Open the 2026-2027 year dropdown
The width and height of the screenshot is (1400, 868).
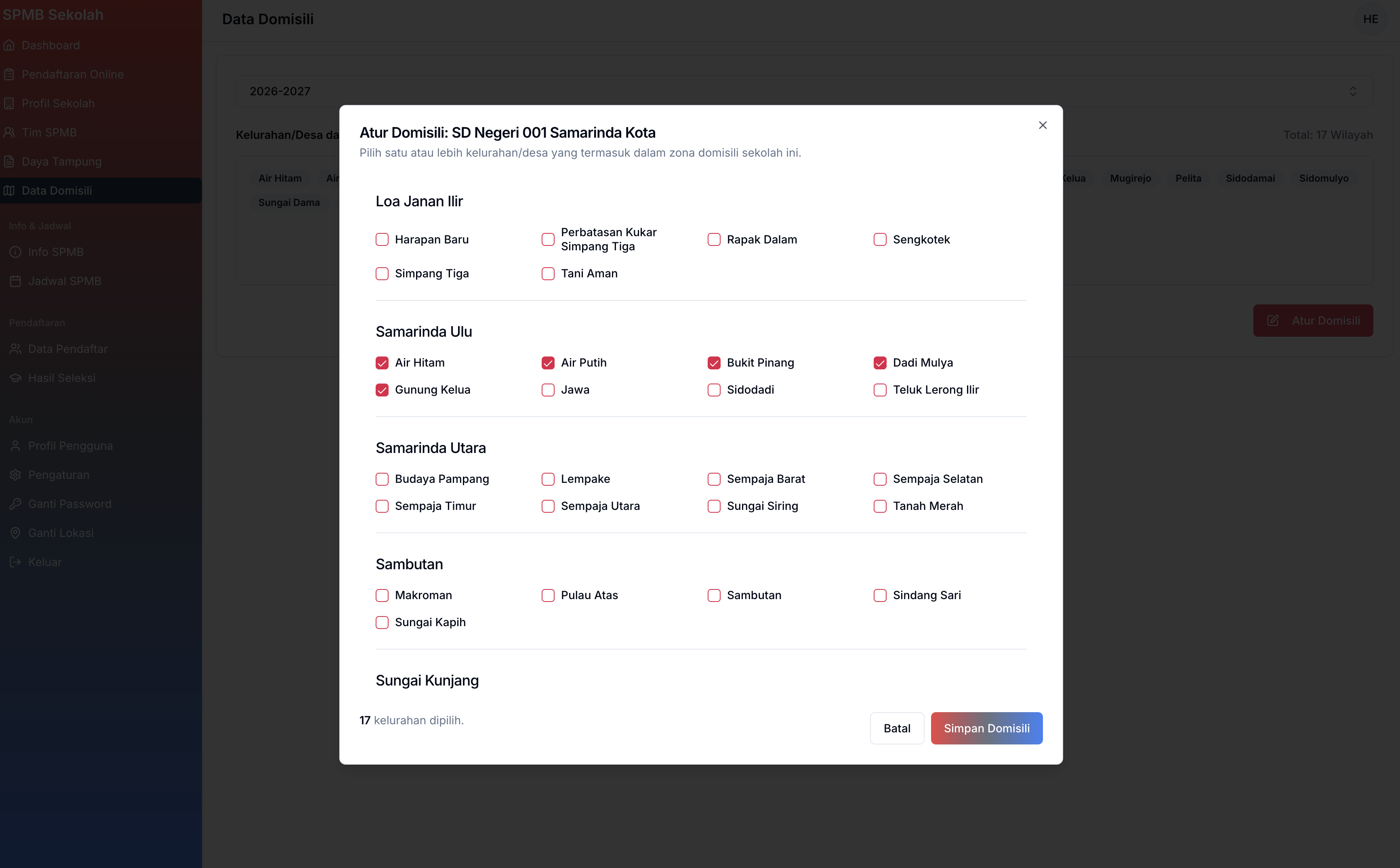point(802,91)
